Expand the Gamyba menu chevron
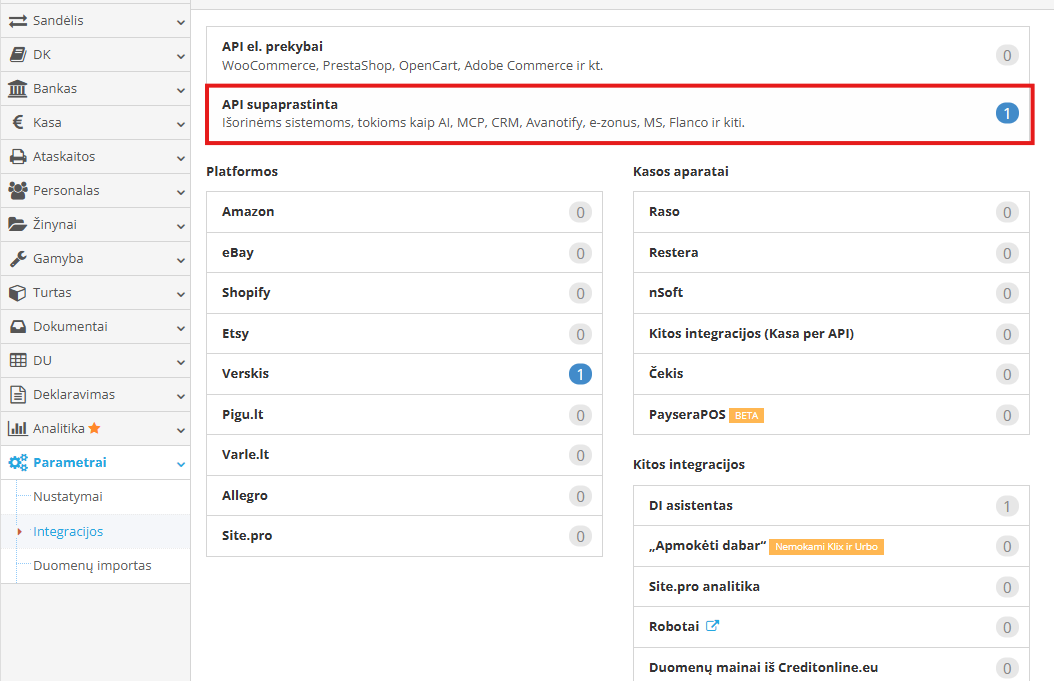 (181, 260)
